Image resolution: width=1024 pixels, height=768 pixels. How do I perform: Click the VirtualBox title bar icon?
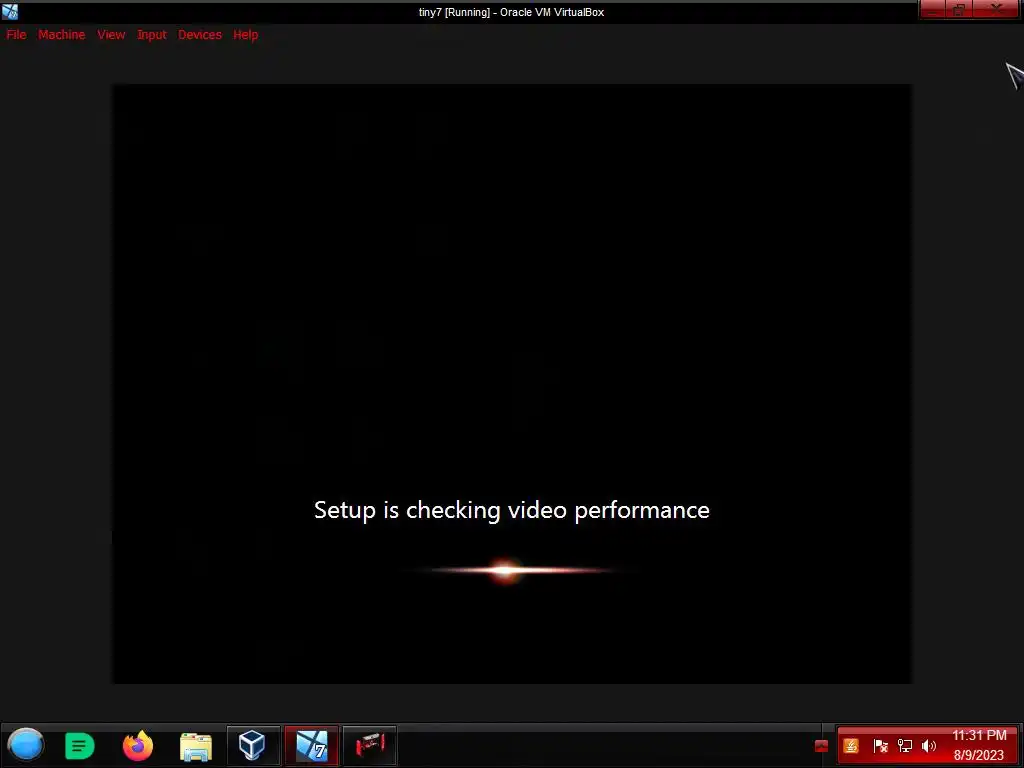[x=10, y=11]
